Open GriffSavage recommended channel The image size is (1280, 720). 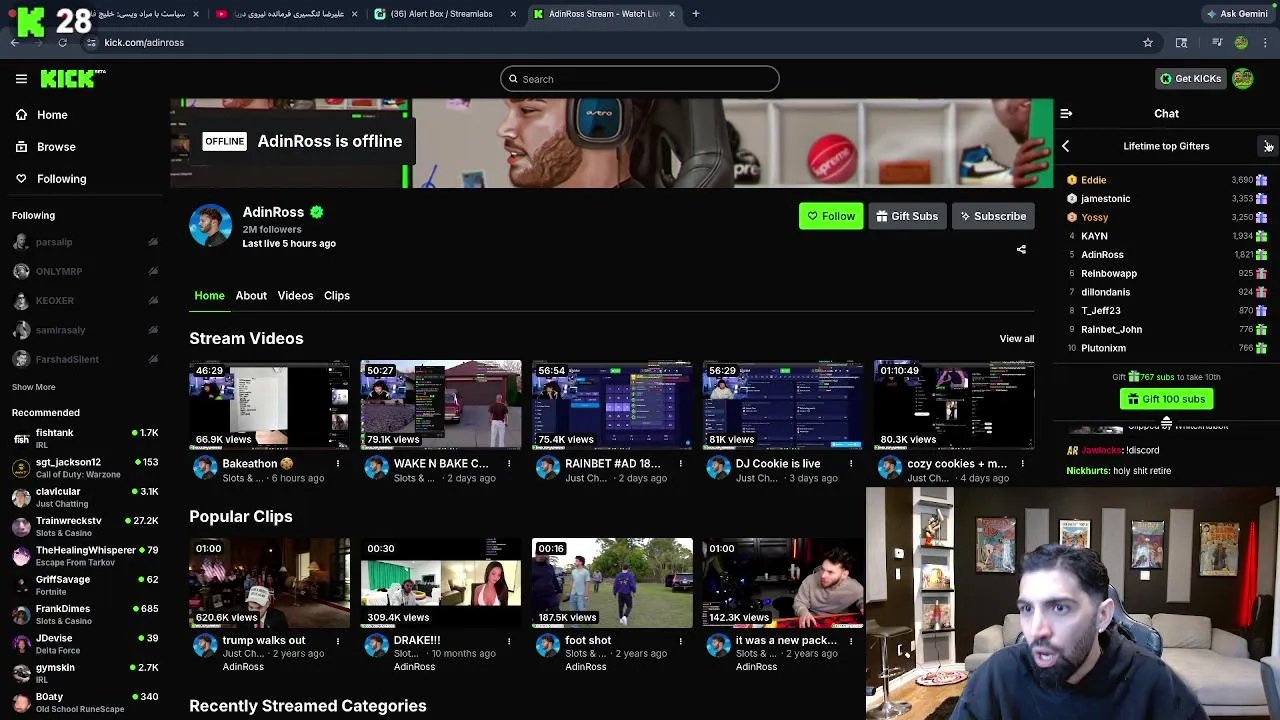click(x=85, y=585)
